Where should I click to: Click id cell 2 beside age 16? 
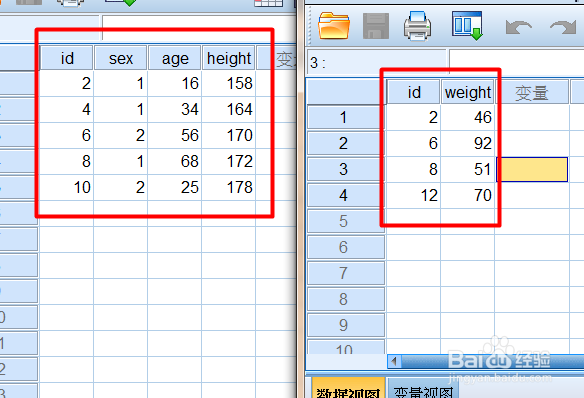(x=67, y=83)
